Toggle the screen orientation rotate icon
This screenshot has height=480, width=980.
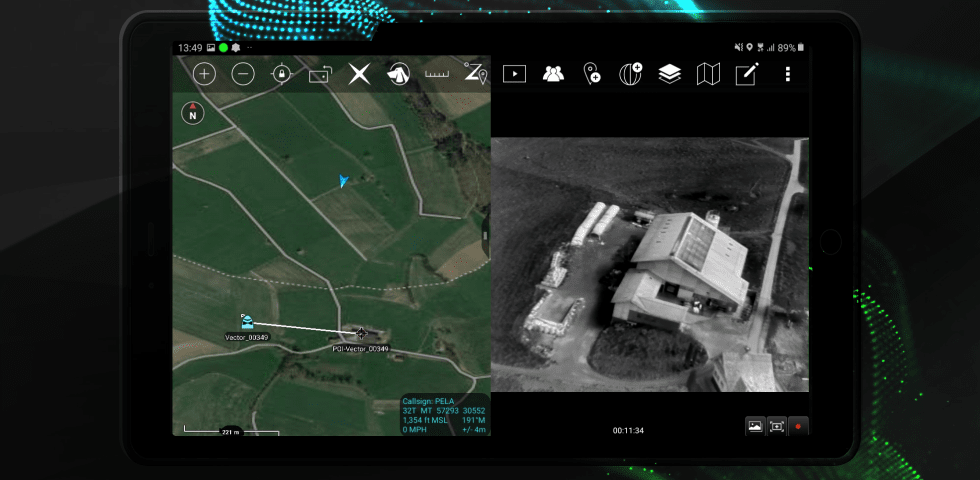(x=321, y=74)
